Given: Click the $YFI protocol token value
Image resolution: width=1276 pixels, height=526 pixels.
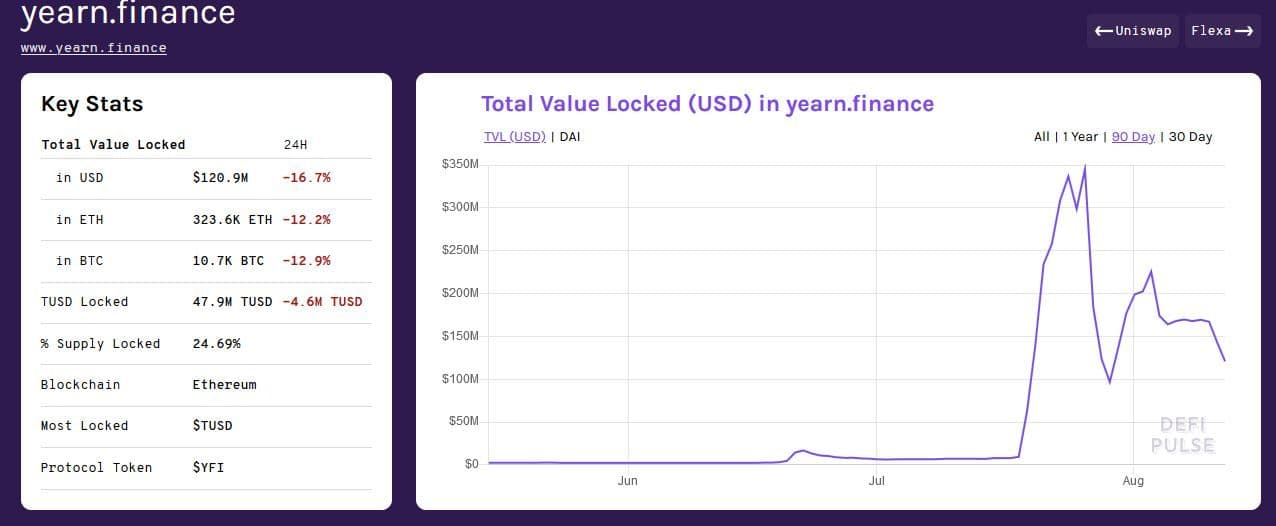Looking at the screenshot, I should pyautogui.click(x=208, y=467).
